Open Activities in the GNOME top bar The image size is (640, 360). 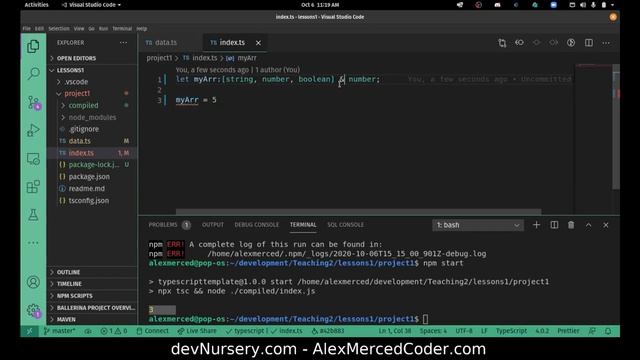coord(36,5)
